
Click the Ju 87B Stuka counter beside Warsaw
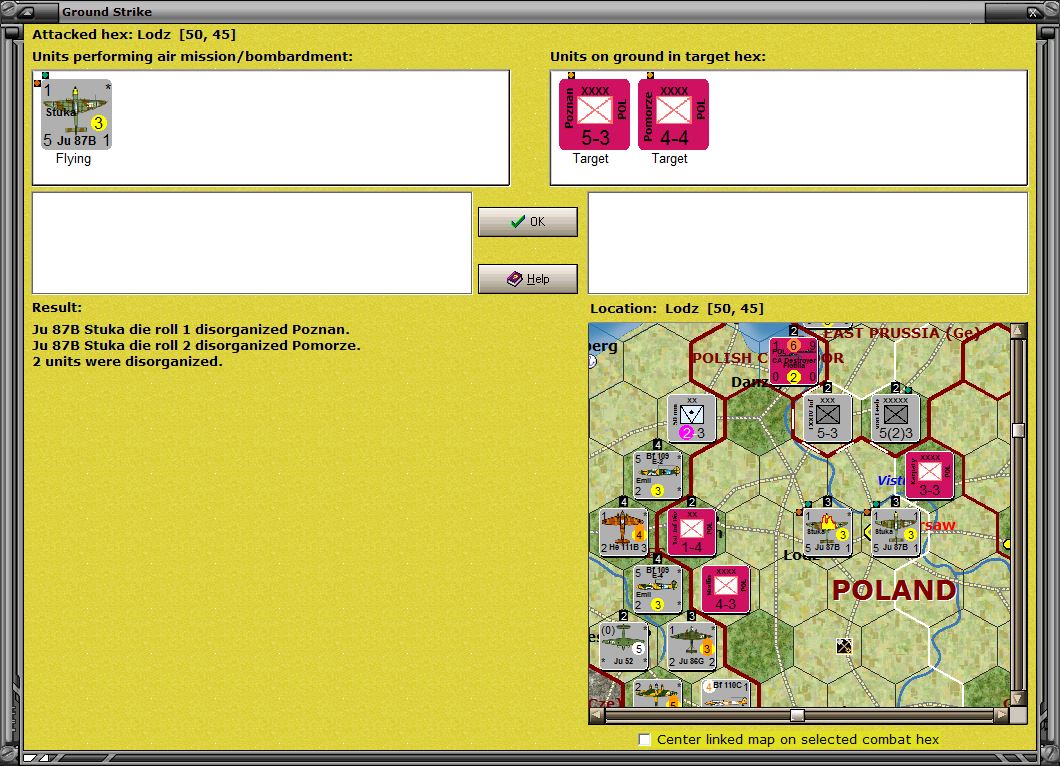click(x=896, y=532)
